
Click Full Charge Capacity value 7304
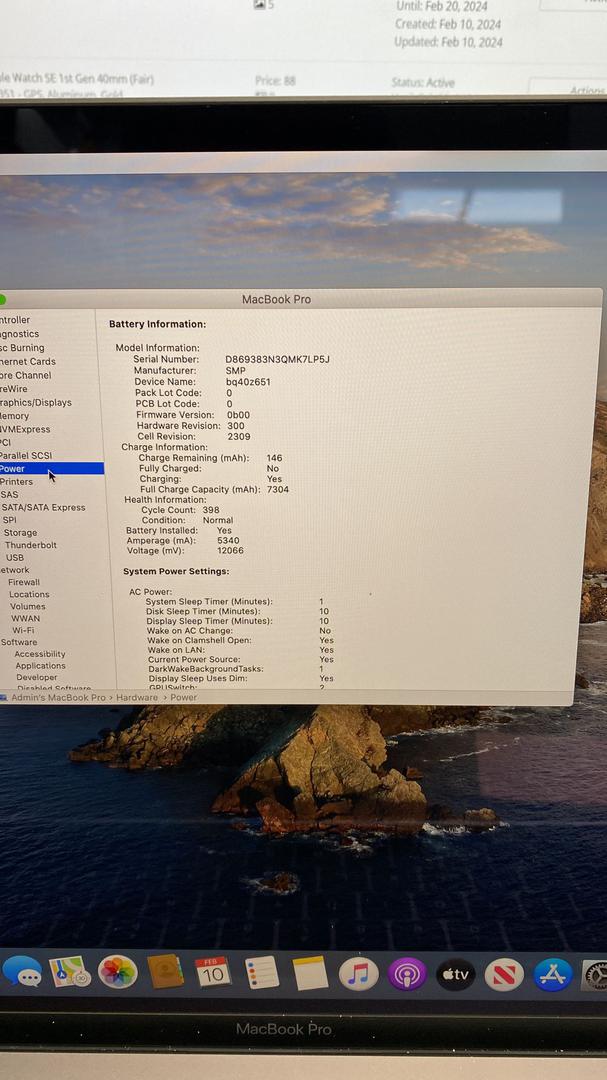[x=278, y=490]
